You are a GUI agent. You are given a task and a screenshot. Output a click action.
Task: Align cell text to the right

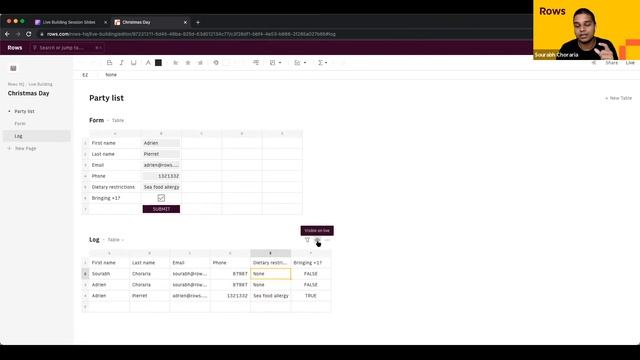click(x=200, y=63)
